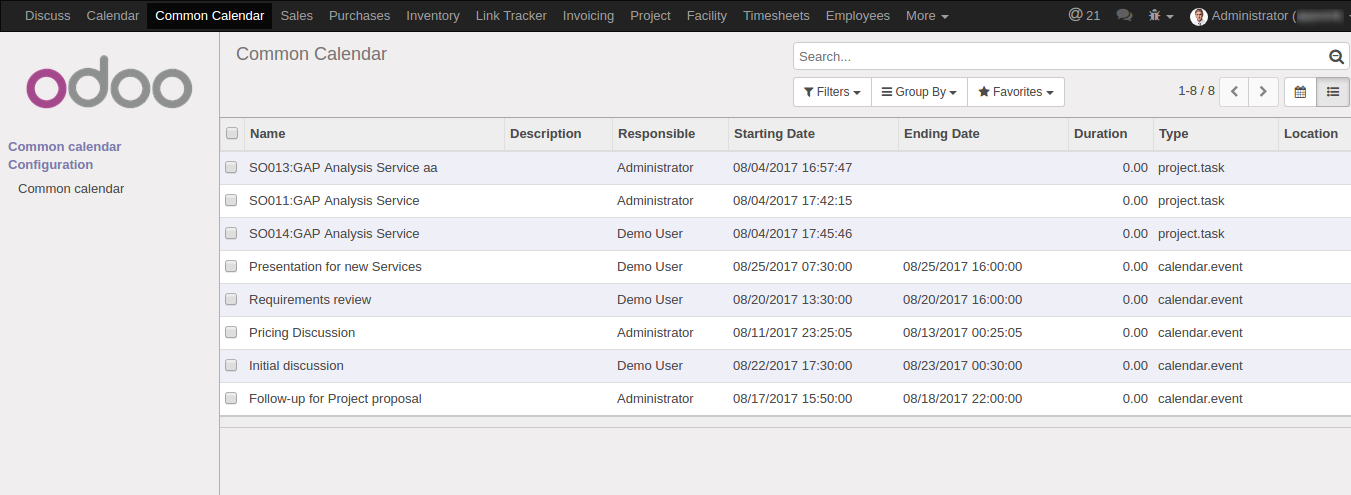Open the conversations chat icon

pyautogui.click(x=1124, y=16)
